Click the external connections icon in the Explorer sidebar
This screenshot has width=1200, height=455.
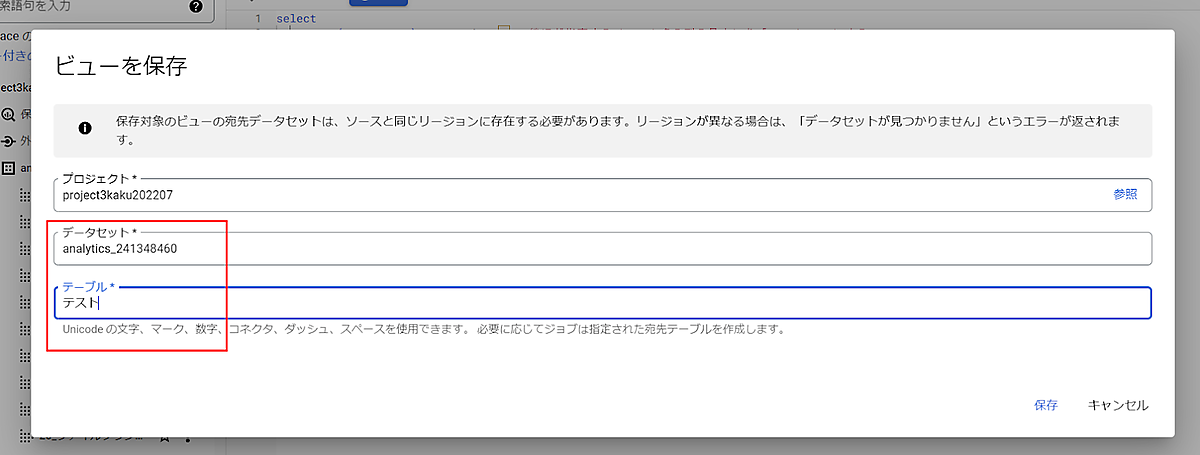point(9,141)
